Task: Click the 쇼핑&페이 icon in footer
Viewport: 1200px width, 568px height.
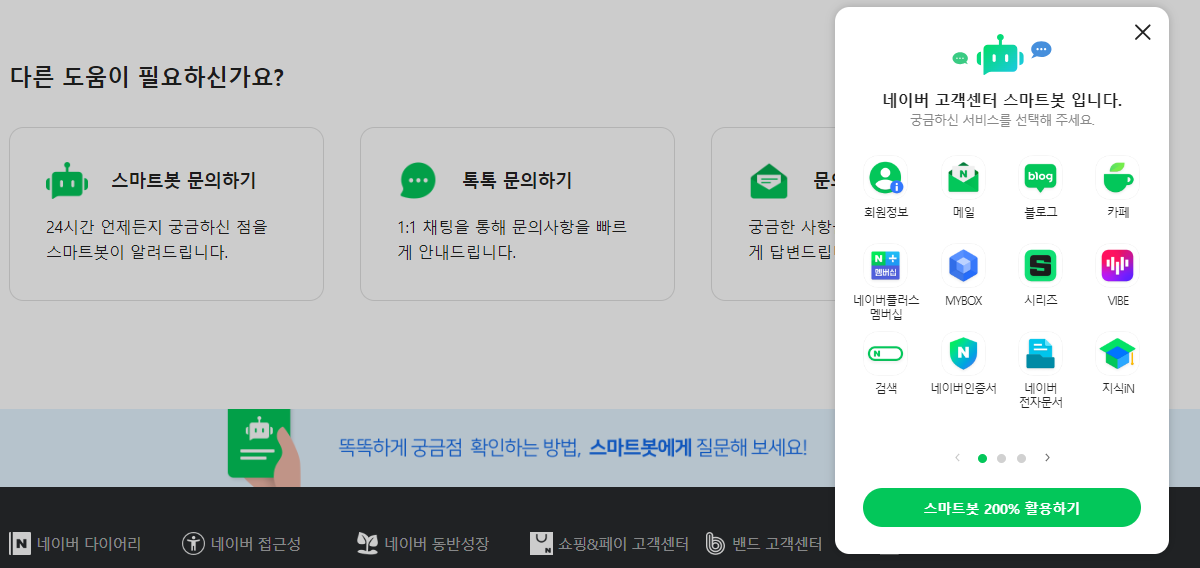Action: tap(542, 544)
